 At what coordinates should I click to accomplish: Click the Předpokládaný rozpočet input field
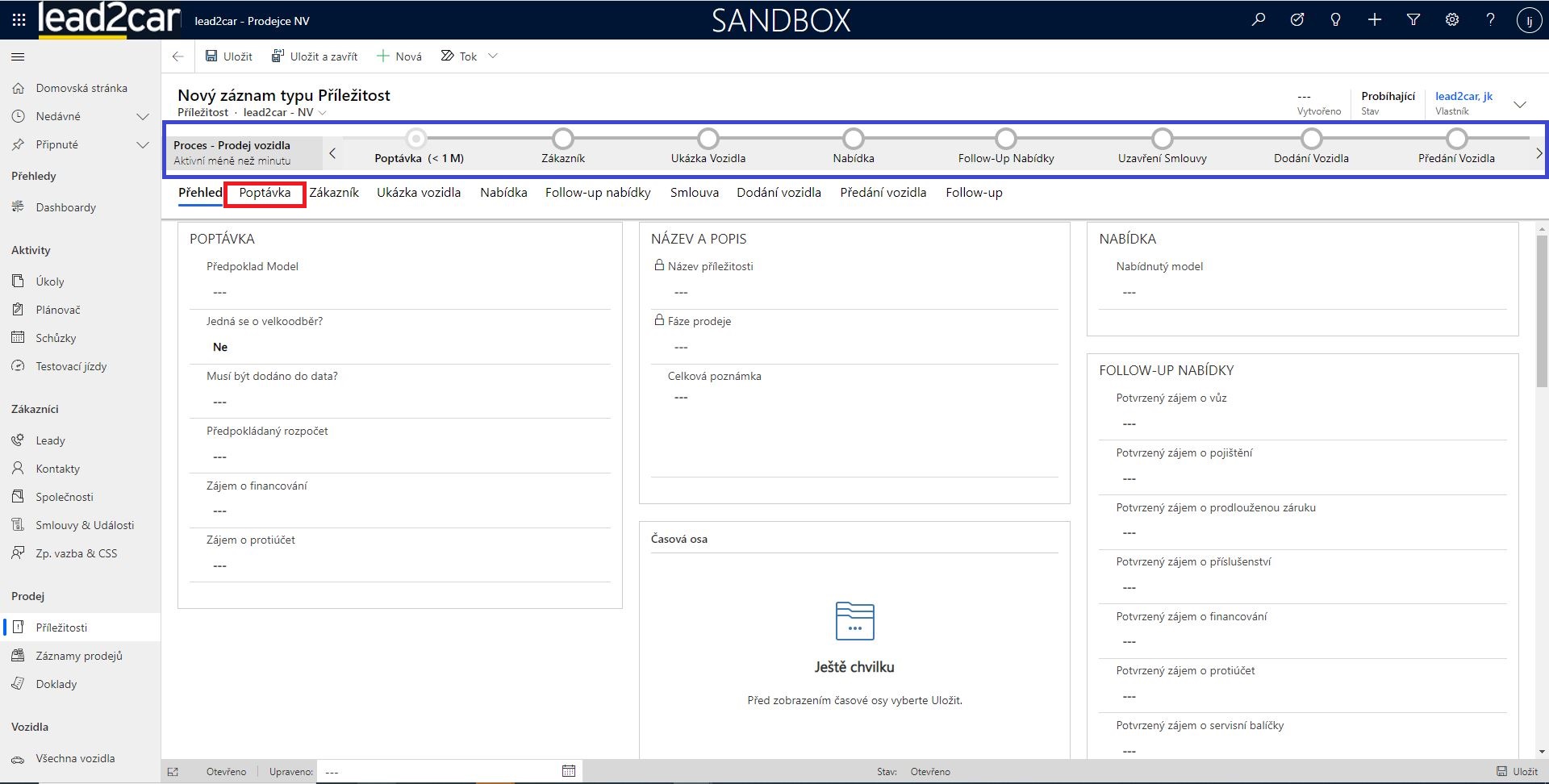[399, 457]
